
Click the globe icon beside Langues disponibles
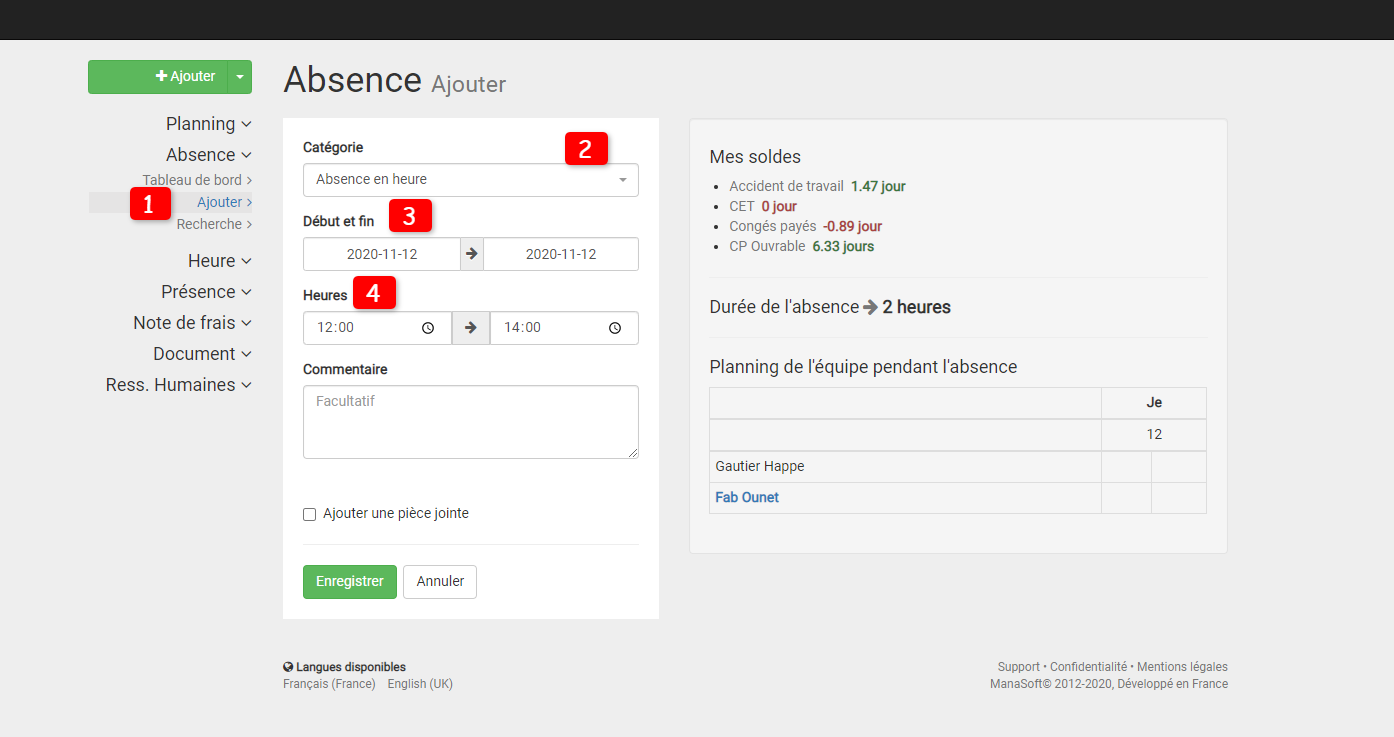[x=288, y=667]
